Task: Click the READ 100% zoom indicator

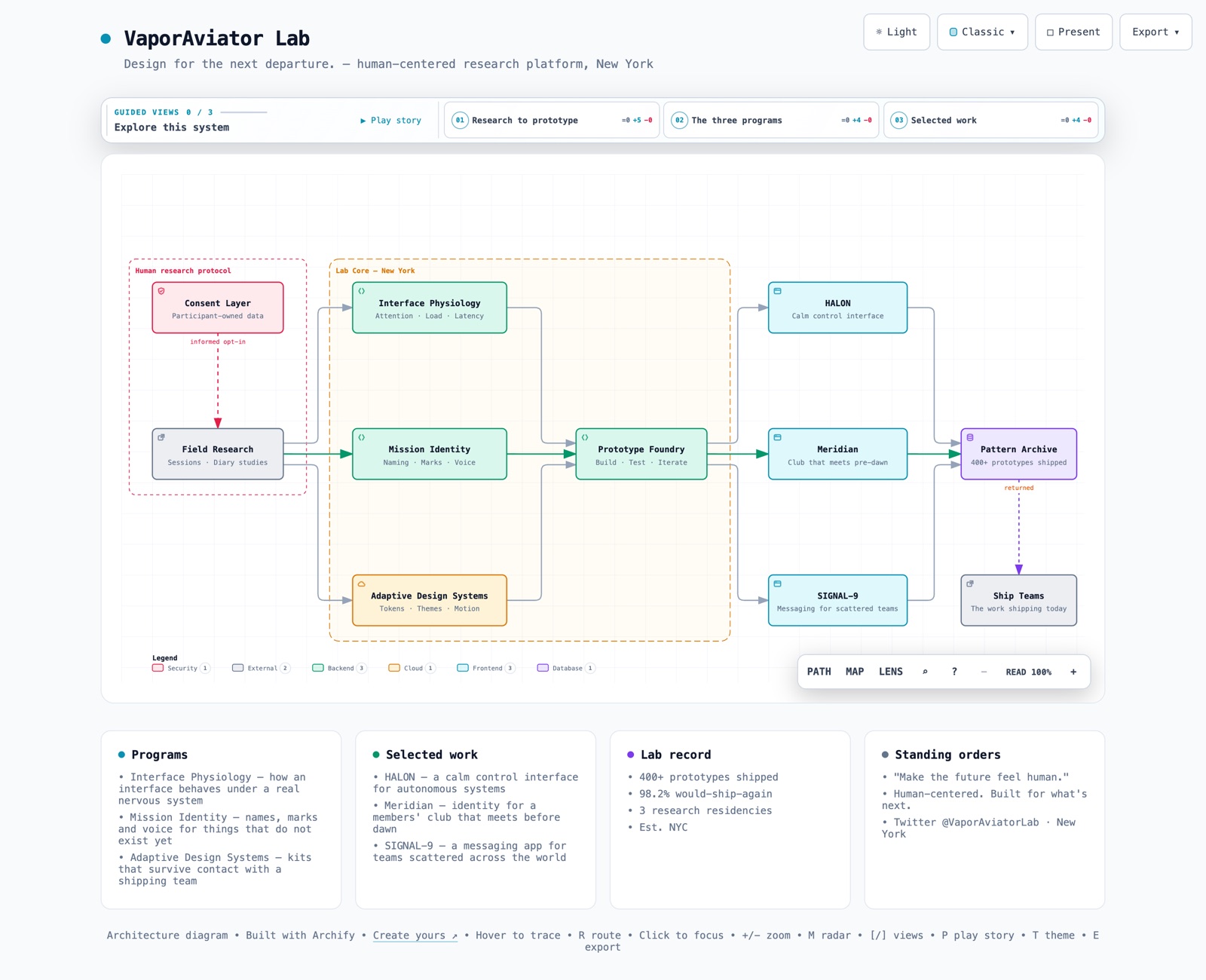Action: coord(1028,672)
